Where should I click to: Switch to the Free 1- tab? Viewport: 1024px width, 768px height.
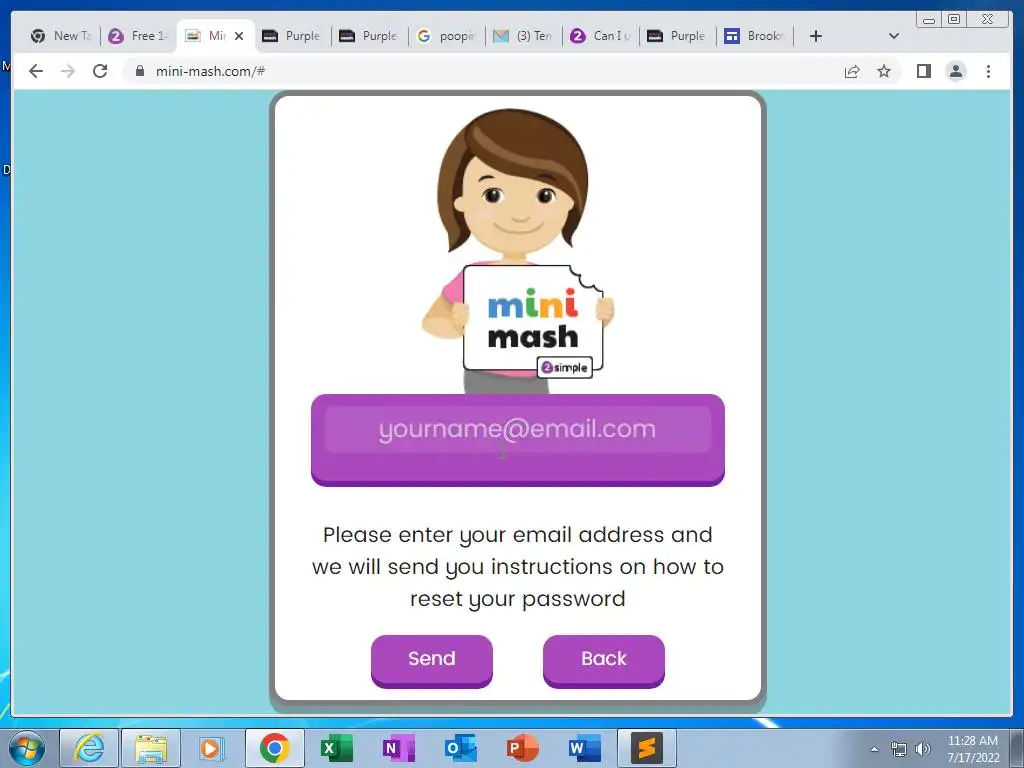coord(138,36)
